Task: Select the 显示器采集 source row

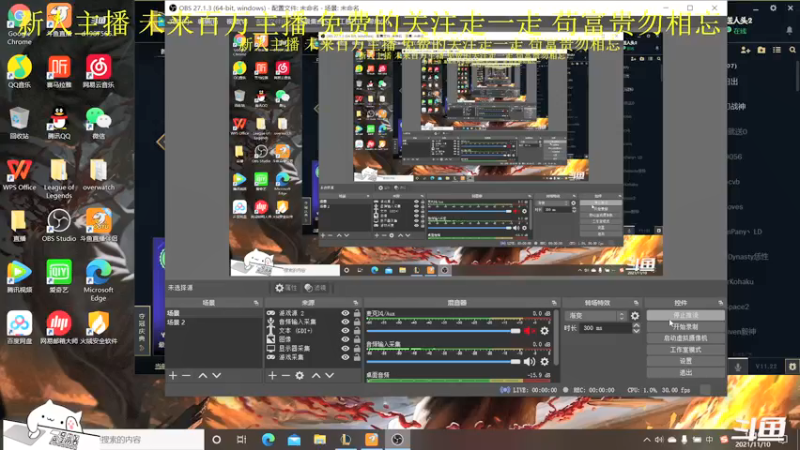Action: tap(313, 348)
